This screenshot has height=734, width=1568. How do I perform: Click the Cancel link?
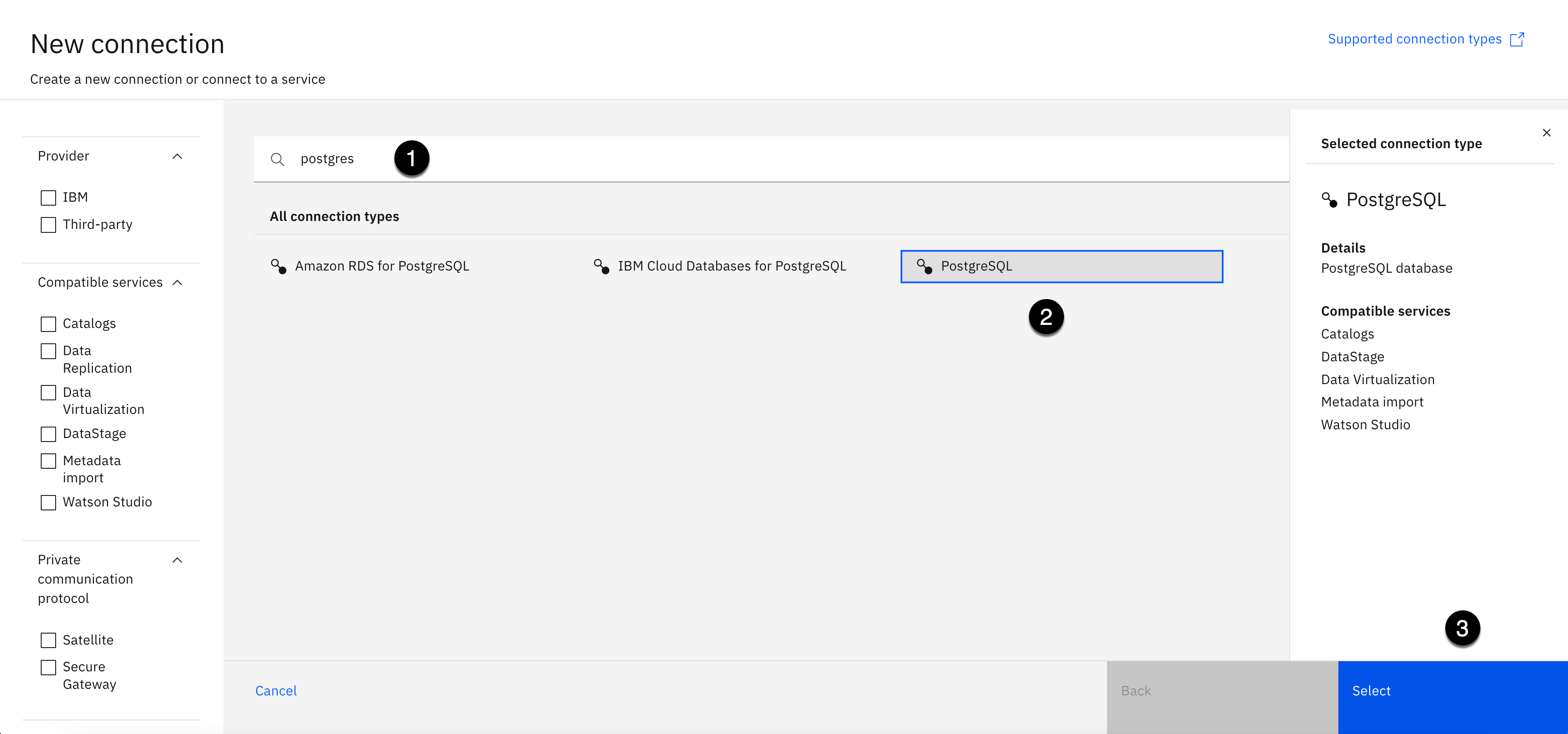click(276, 691)
